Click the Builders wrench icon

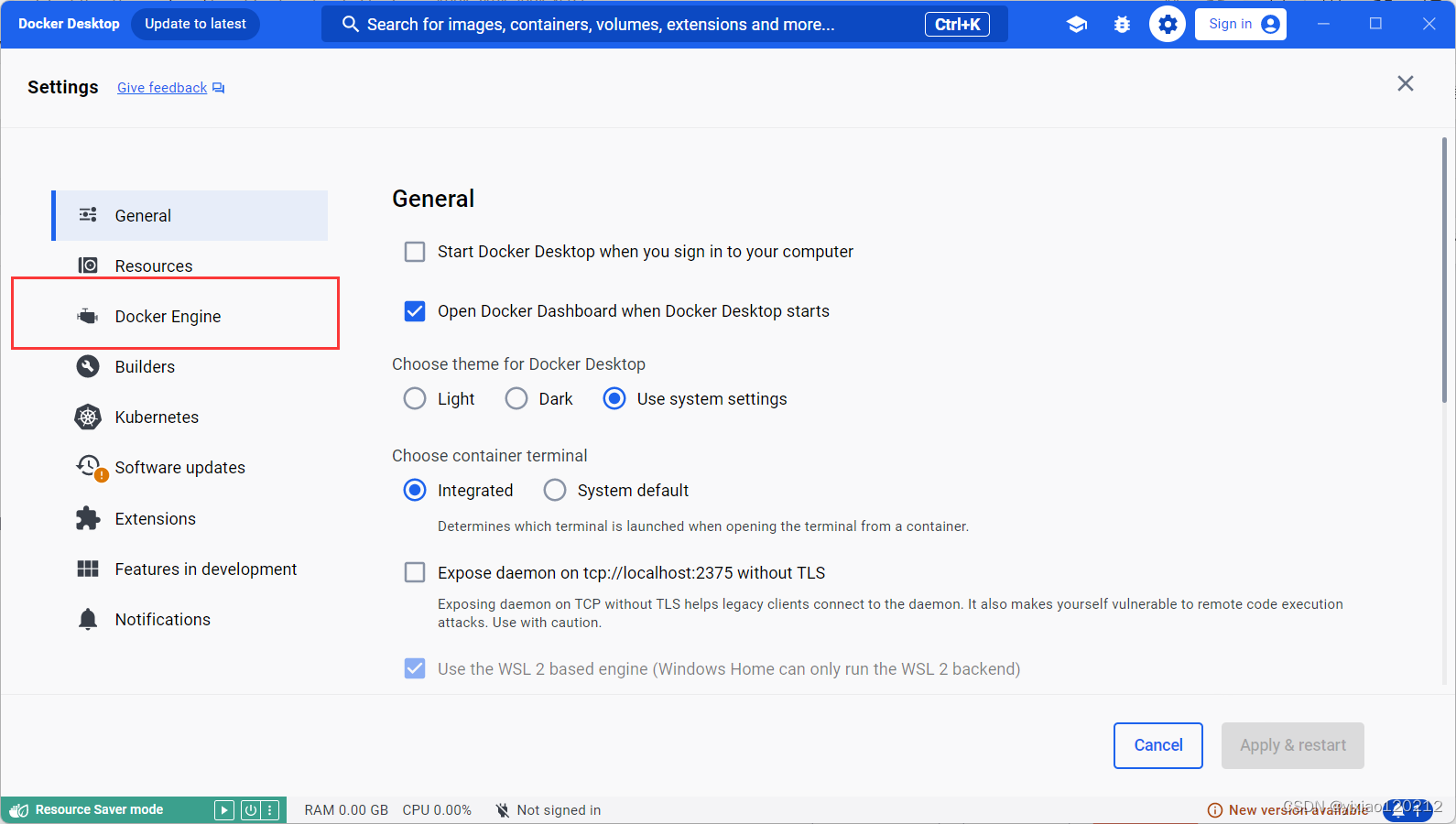click(x=88, y=366)
